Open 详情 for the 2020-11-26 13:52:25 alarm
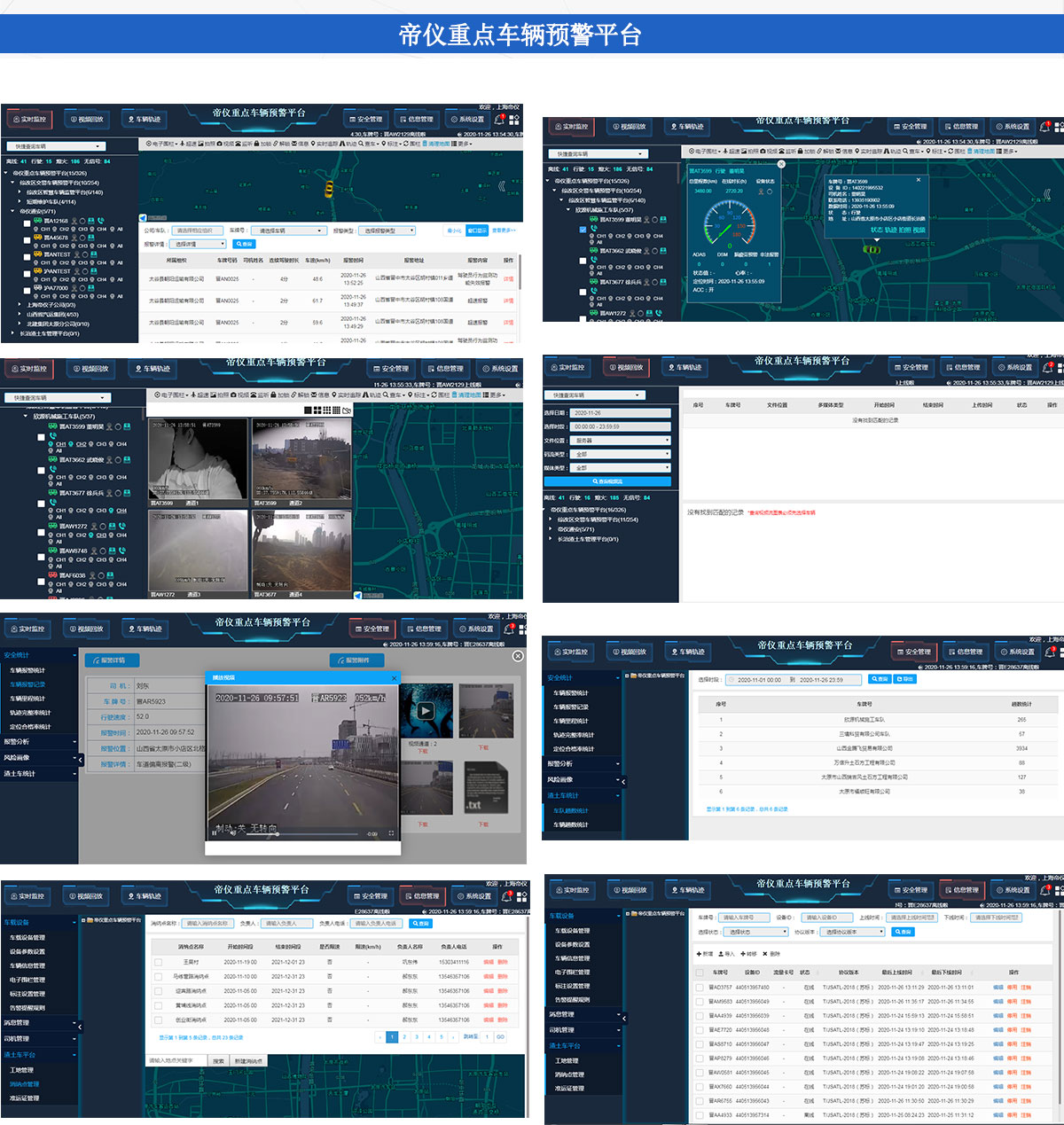Viewport: 1064px width, 1125px height. click(x=508, y=278)
